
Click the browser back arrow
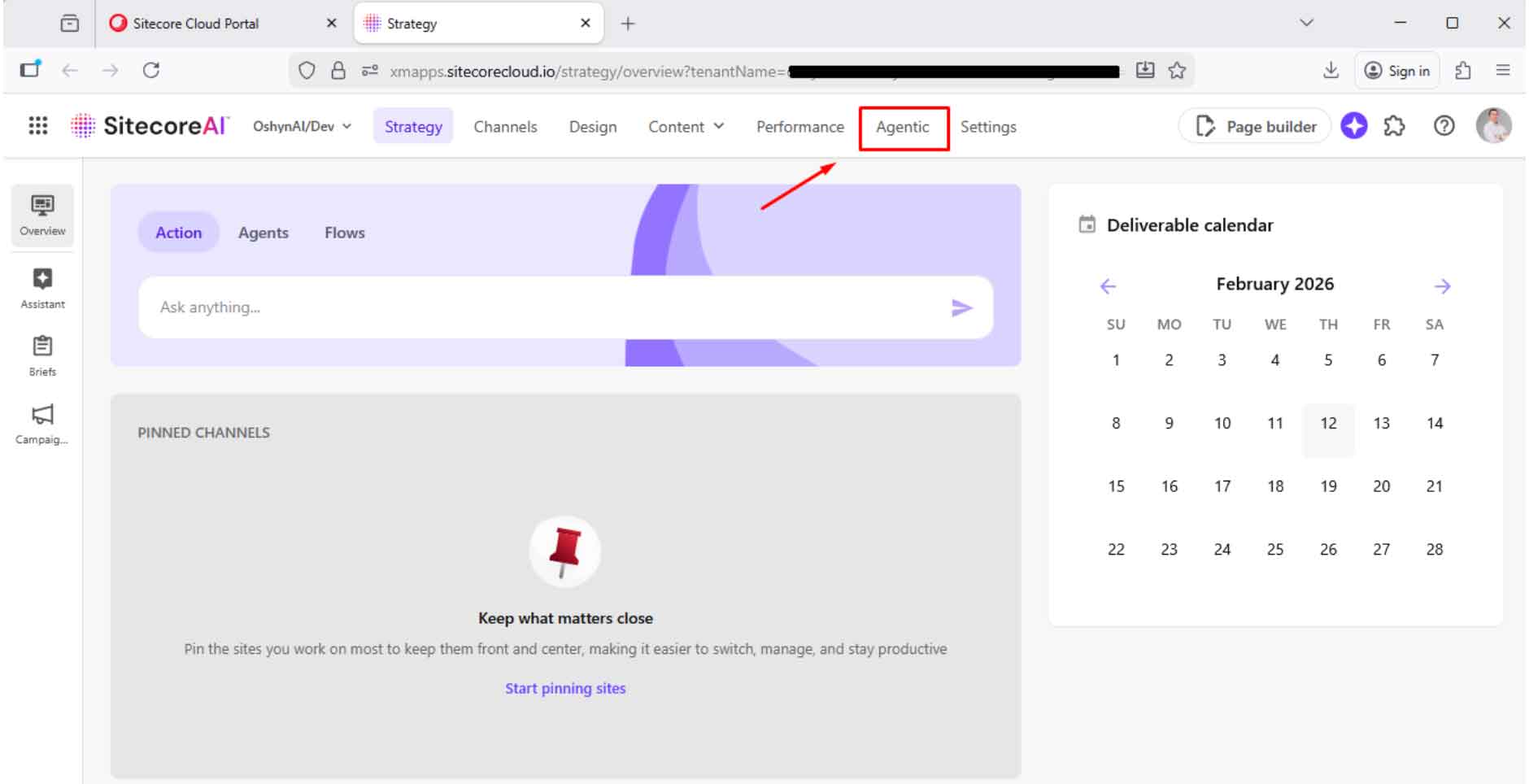70,71
